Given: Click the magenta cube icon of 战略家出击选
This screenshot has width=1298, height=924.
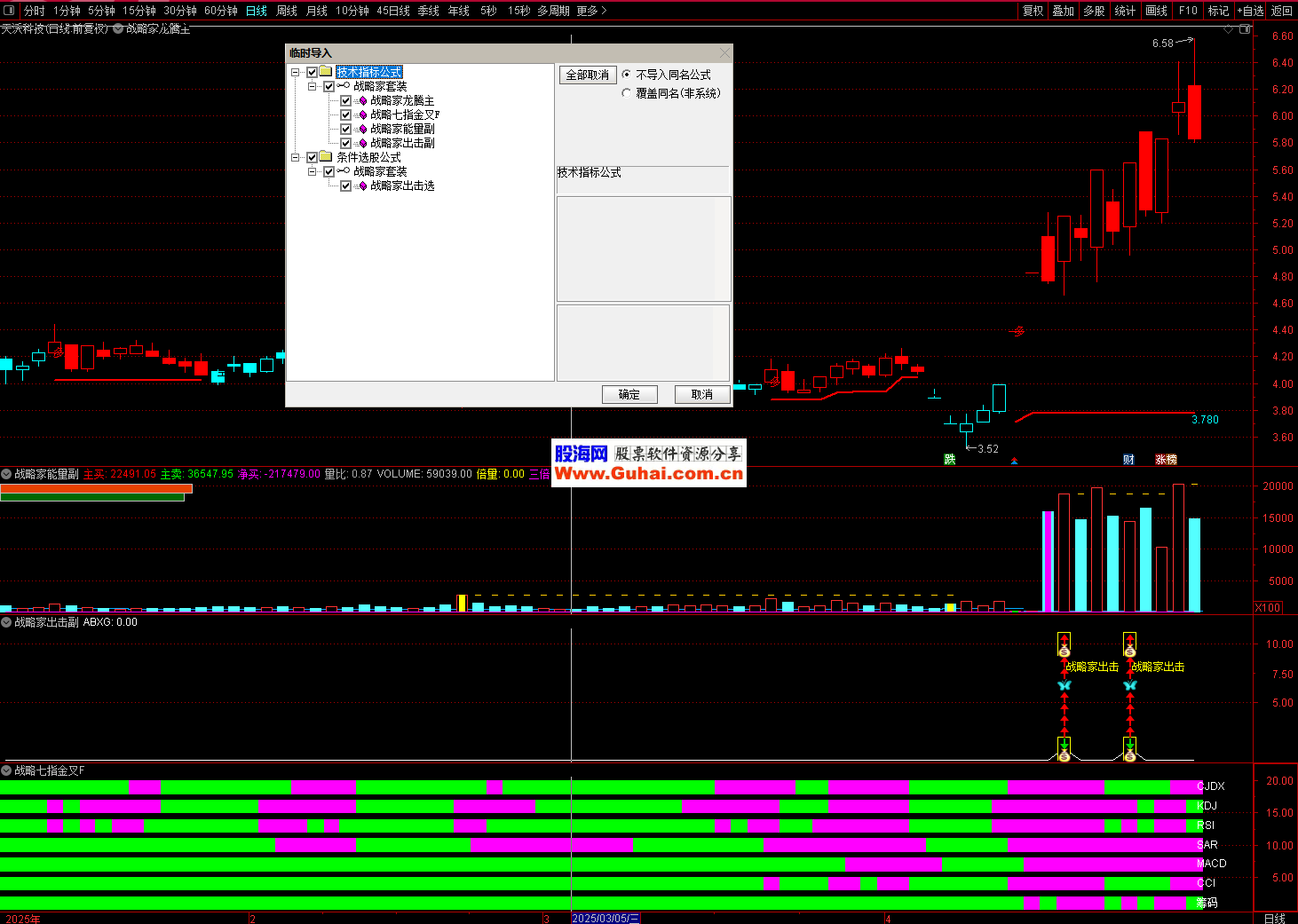Looking at the screenshot, I should (361, 186).
